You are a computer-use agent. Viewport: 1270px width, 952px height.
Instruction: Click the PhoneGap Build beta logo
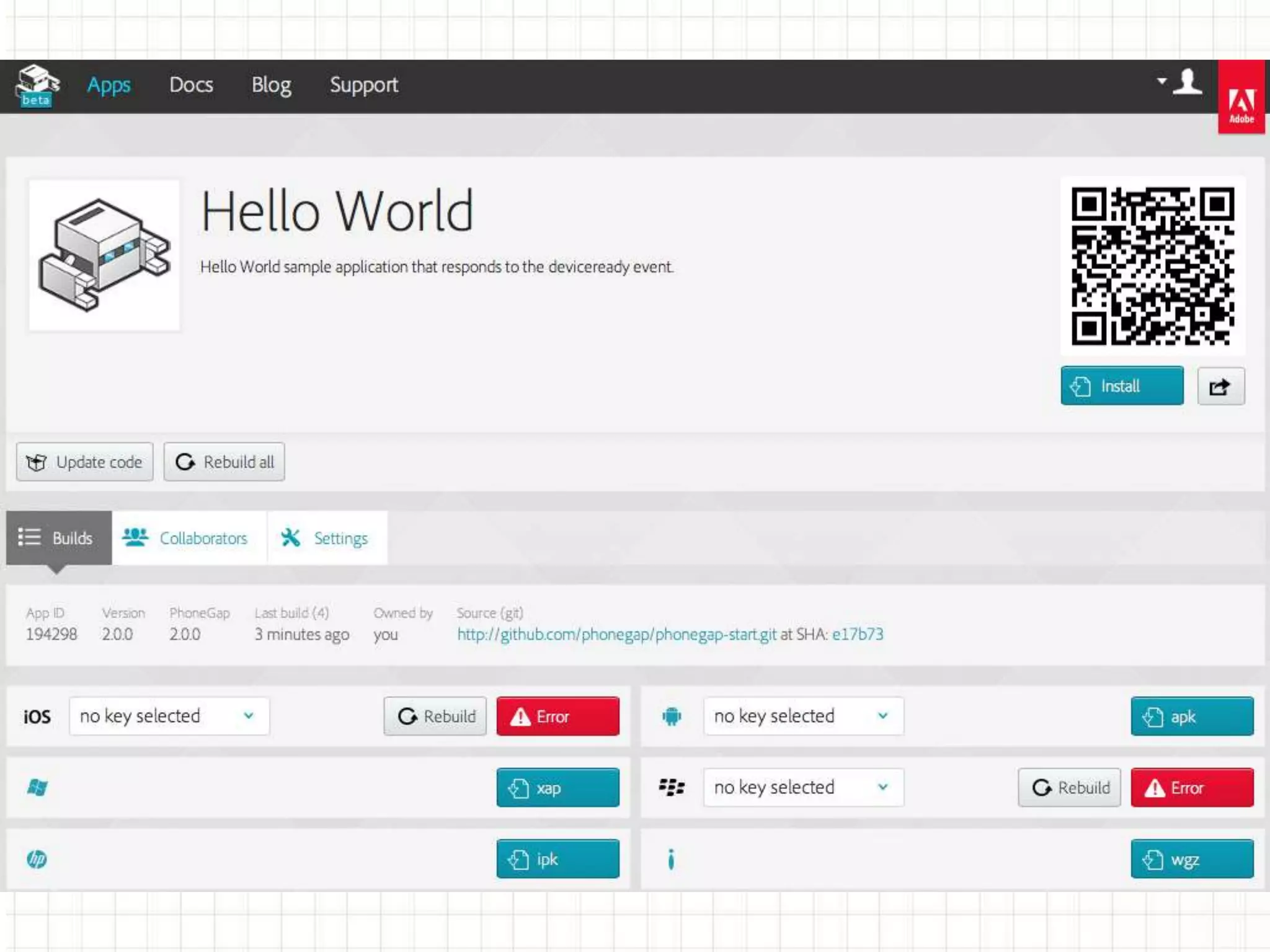point(37,86)
